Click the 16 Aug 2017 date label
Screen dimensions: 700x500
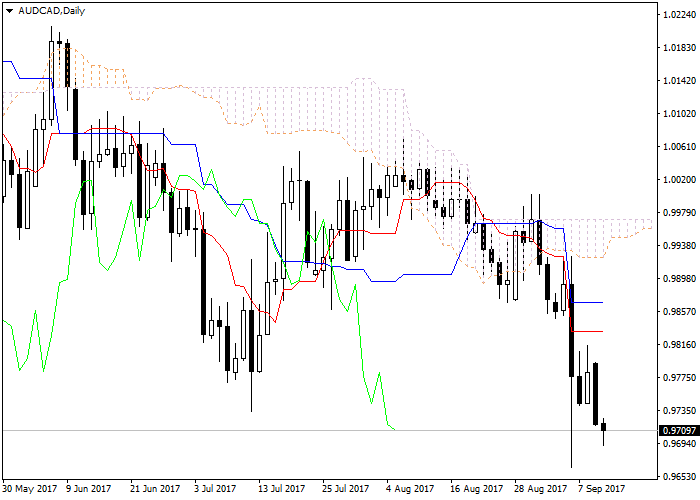pyautogui.click(x=476, y=489)
